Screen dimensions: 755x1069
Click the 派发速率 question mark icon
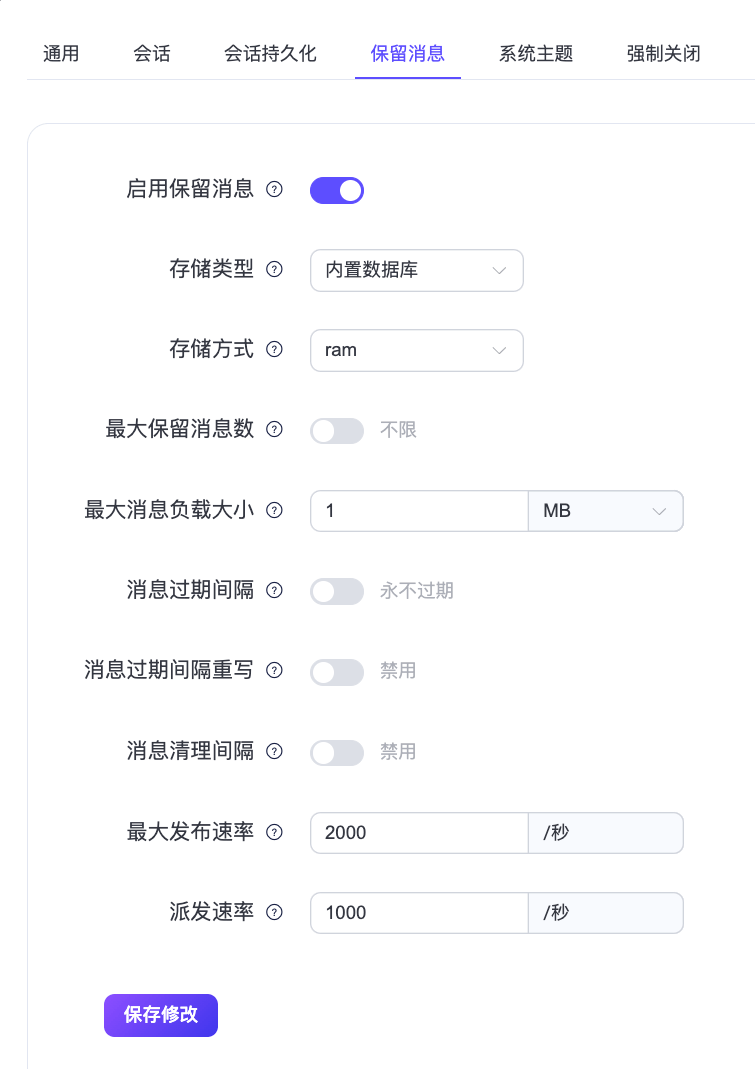(274, 912)
